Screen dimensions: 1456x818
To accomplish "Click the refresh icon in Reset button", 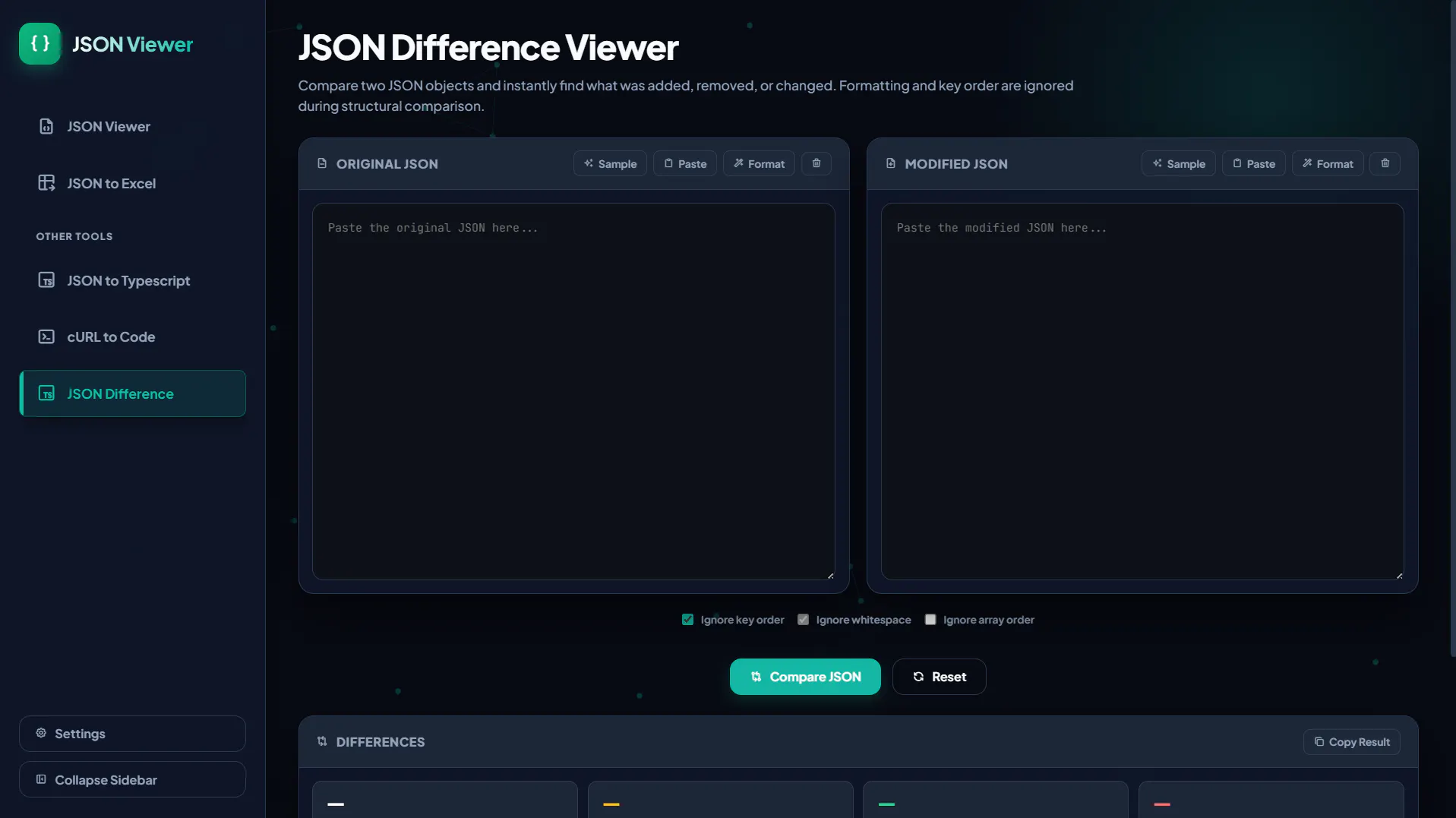I will coord(918,677).
